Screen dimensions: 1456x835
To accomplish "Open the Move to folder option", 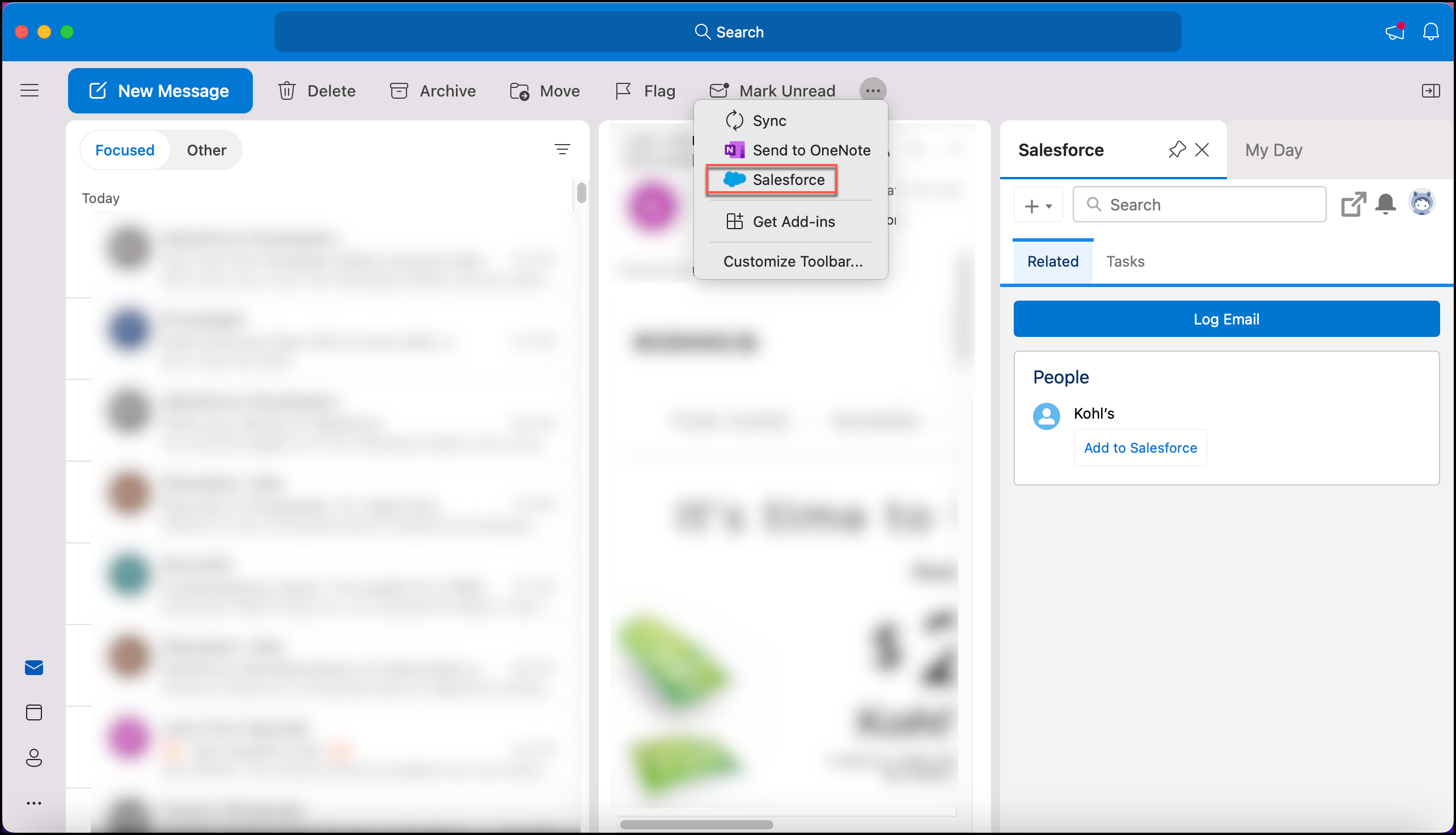I will [x=544, y=91].
